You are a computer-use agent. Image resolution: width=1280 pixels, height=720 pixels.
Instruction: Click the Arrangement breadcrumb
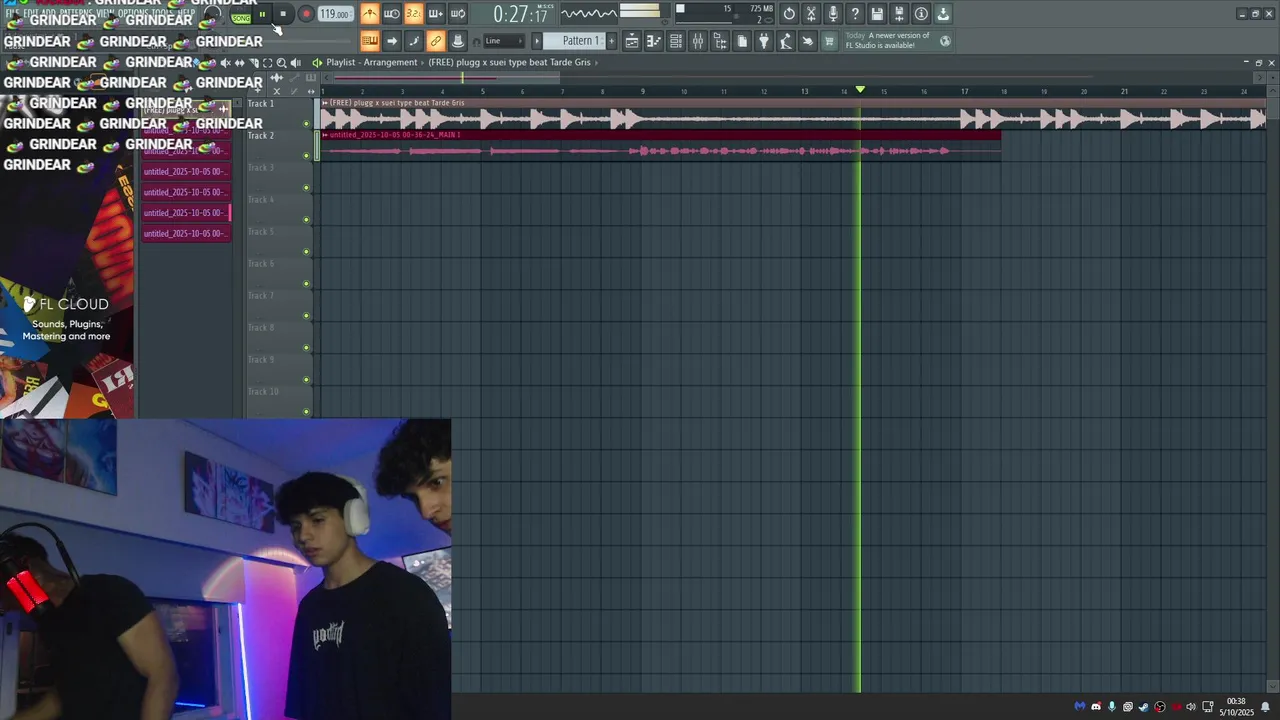click(x=390, y=62)
